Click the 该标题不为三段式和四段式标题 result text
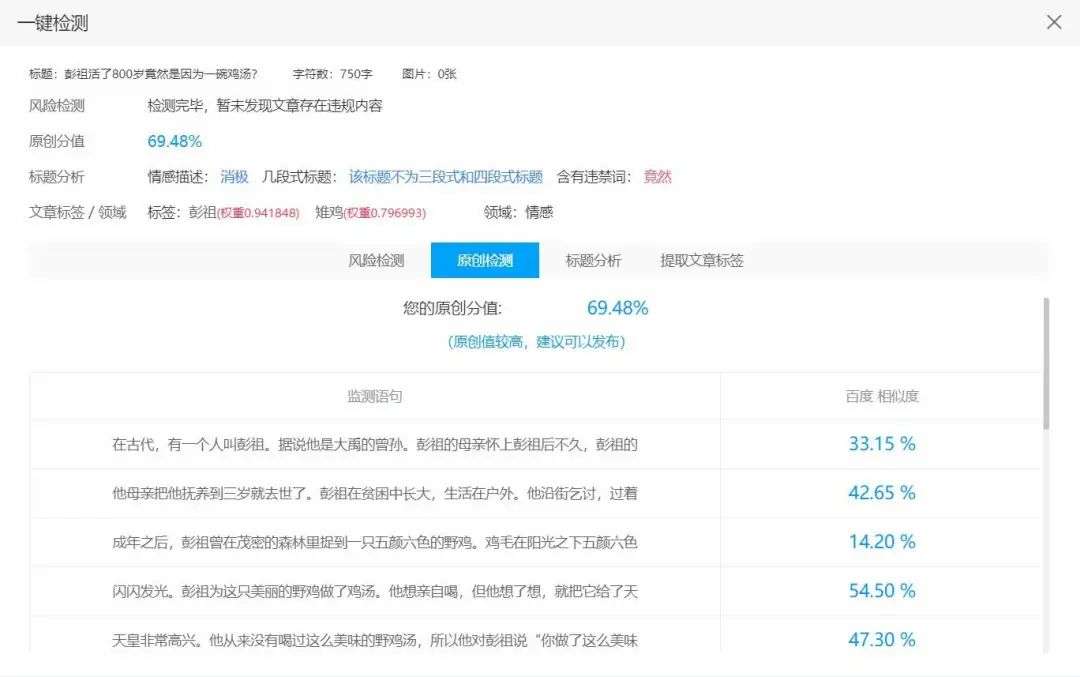 [x=445, y=177]
